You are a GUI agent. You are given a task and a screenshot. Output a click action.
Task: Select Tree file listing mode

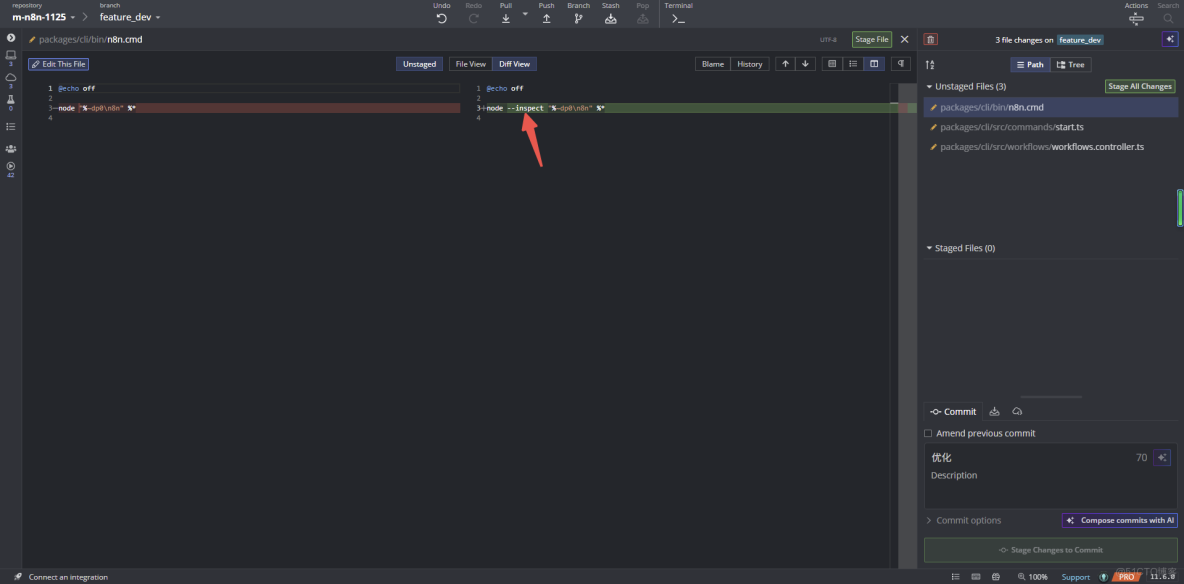(1071, 65)
